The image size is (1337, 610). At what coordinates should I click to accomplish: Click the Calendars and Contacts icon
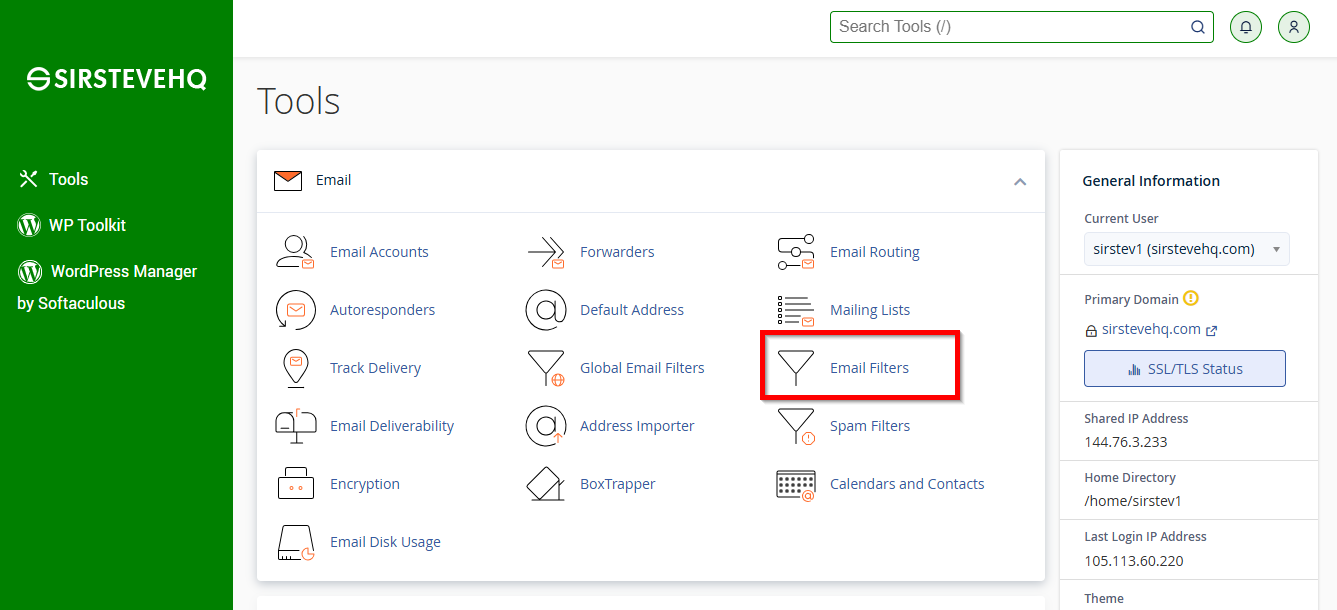tap(796, 484)
